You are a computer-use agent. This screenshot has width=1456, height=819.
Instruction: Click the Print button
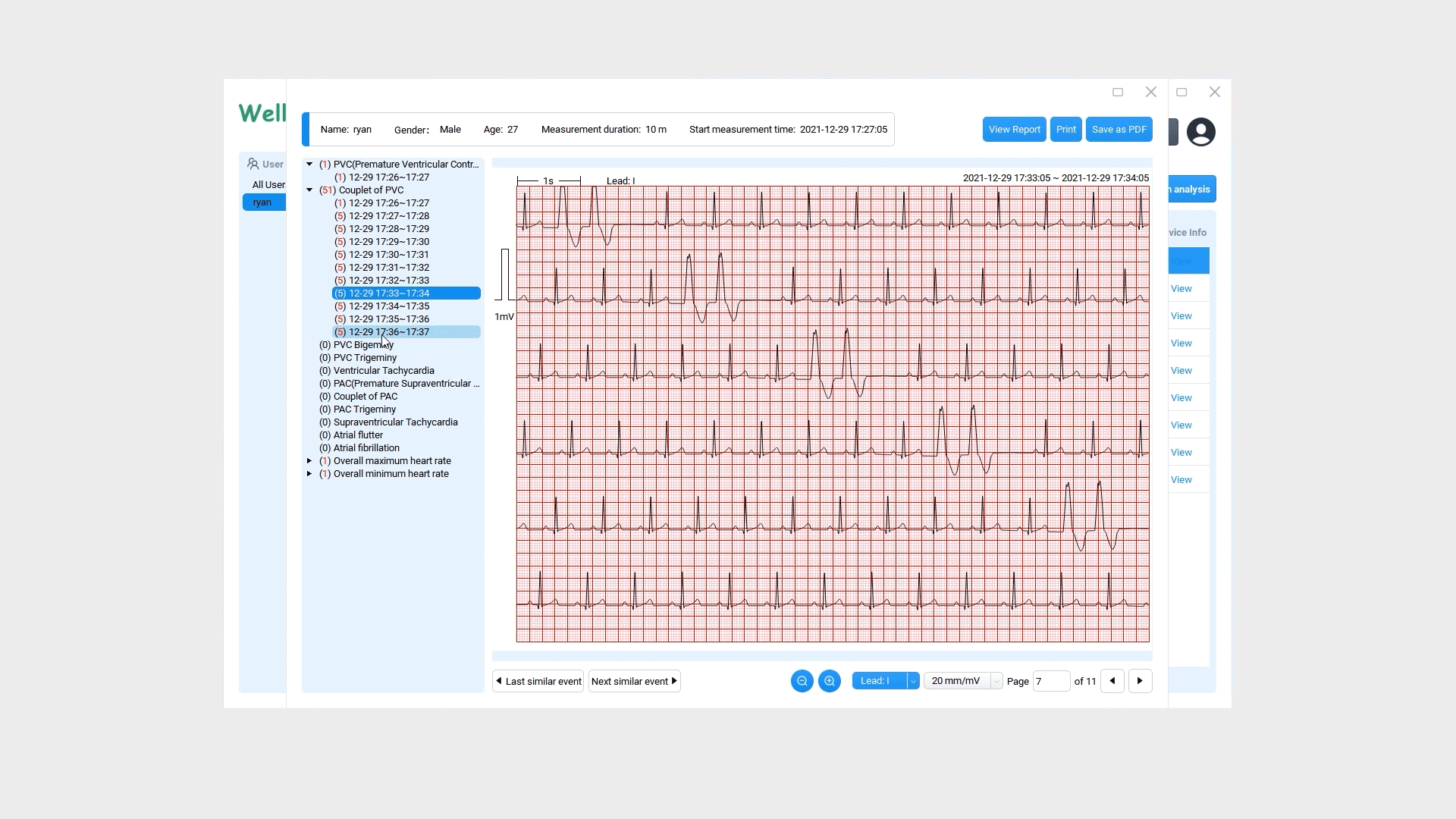[x=1065, y=130]
